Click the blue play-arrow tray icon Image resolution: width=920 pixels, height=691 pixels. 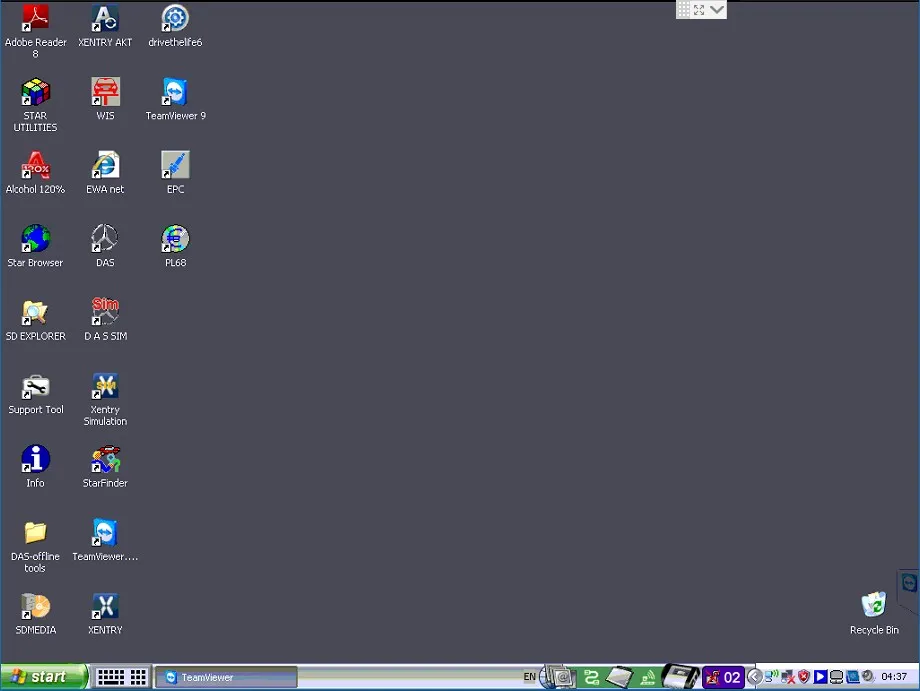click(820, 677)
